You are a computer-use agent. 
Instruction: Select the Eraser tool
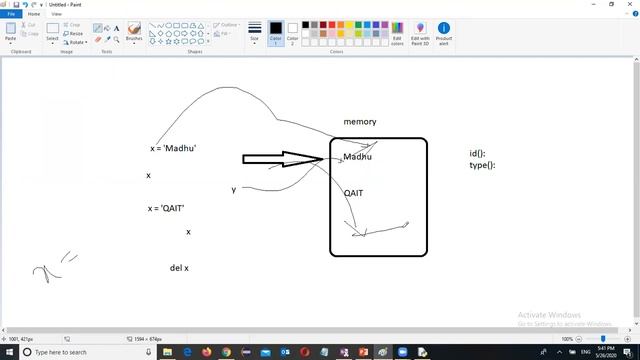click(x=98, y=39)
